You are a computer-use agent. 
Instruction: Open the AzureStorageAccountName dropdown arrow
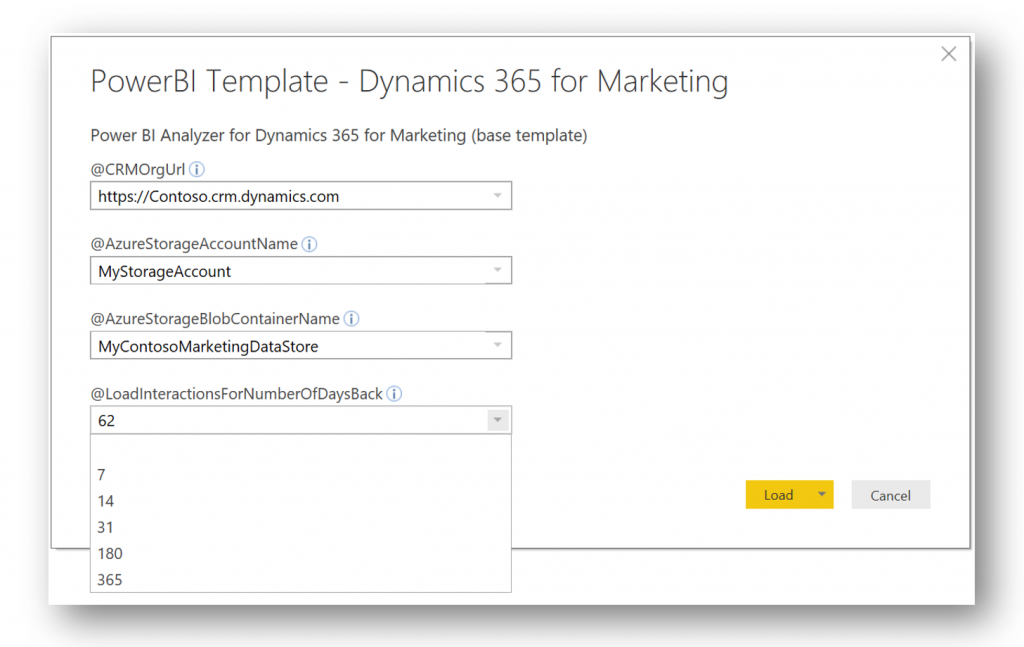pyautogui.click(x=498, y=270)
